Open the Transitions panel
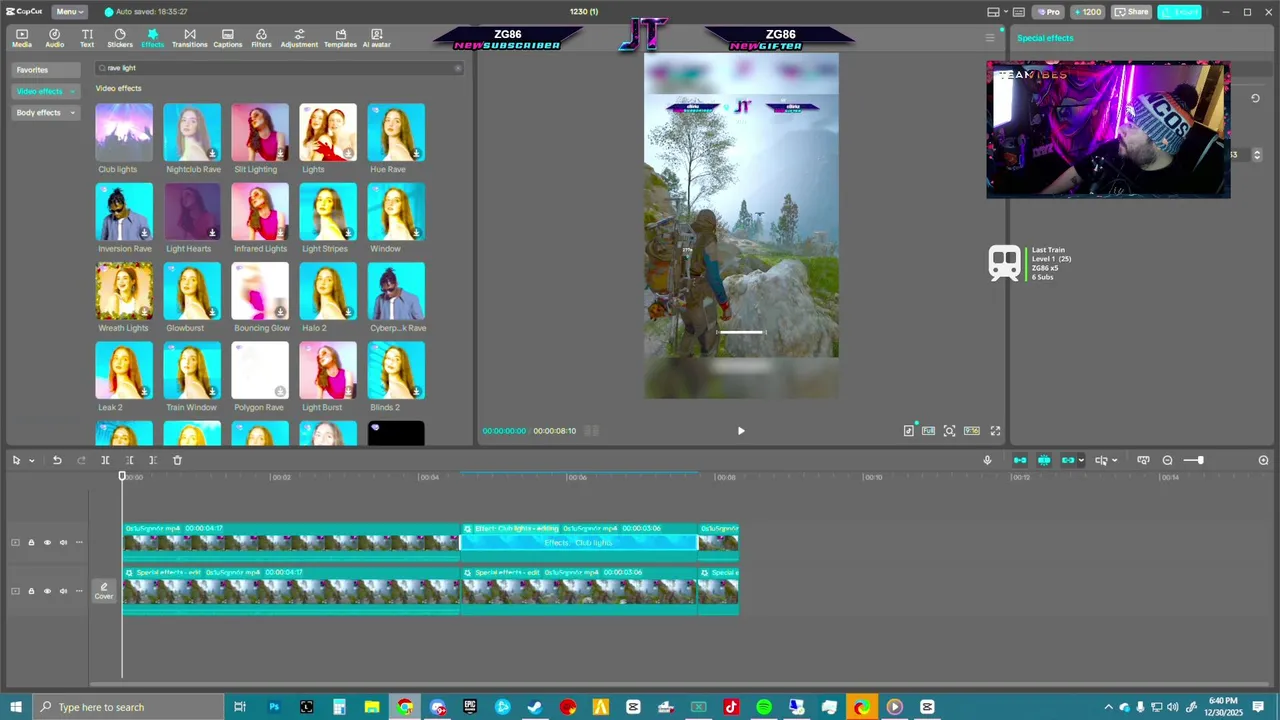 click(189, 38)
